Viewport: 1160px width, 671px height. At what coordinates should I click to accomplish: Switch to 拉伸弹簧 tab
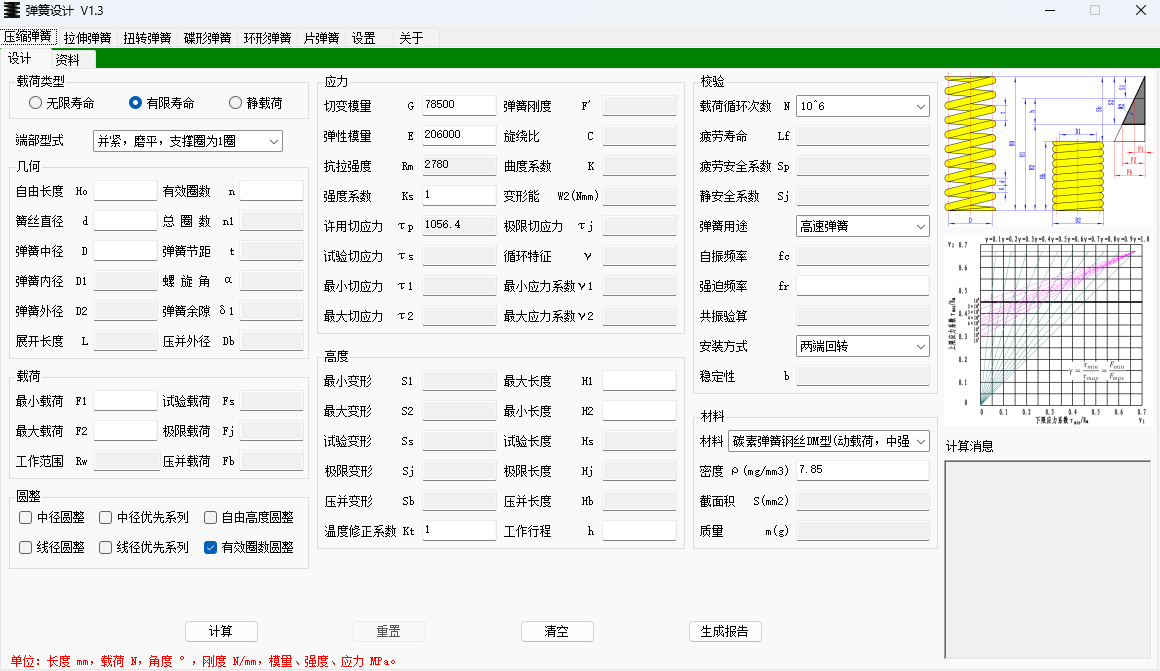(87, 38)
